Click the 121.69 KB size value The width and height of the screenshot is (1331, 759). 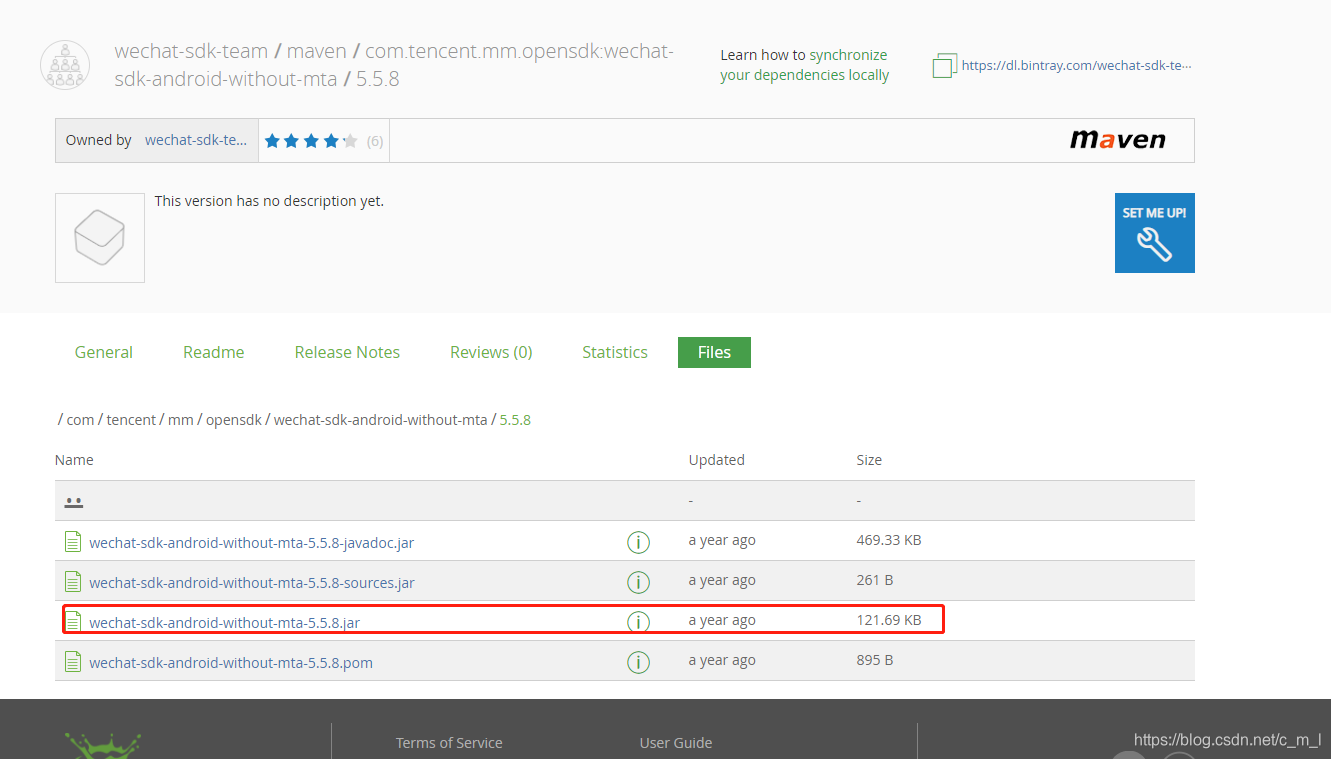click(889, 620)
